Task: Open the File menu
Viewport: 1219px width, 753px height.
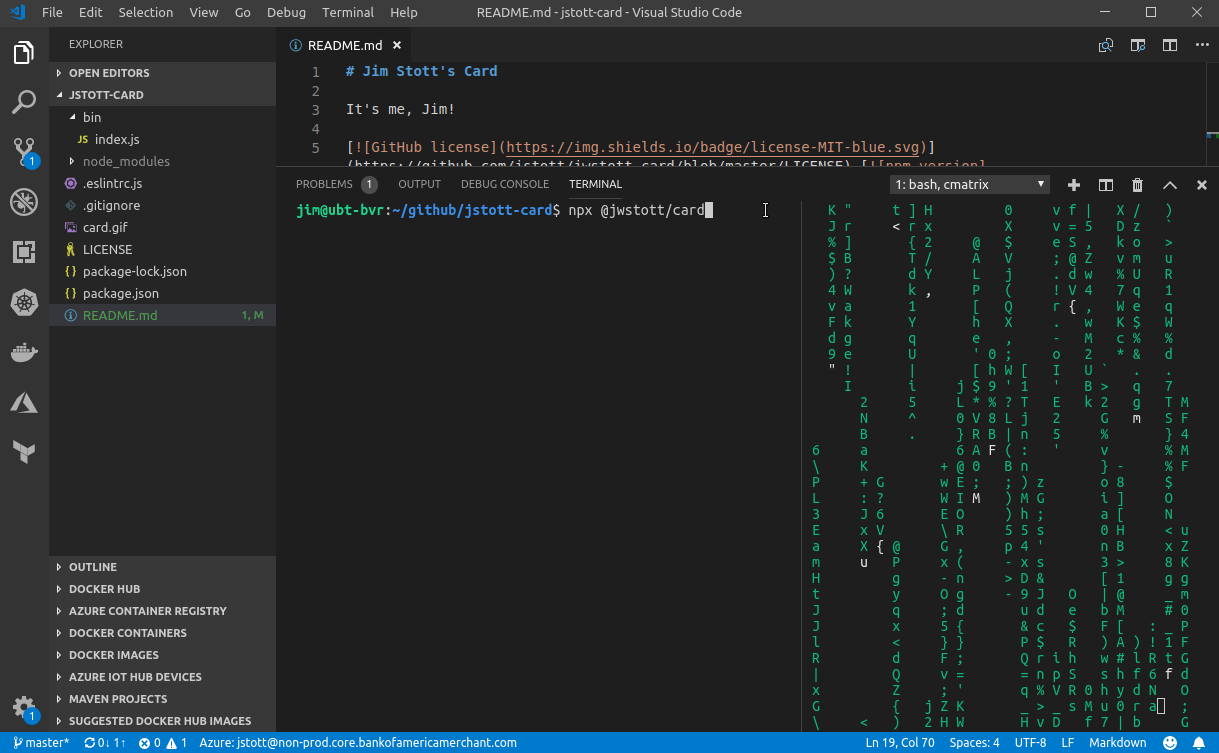Action: point(52,13)
